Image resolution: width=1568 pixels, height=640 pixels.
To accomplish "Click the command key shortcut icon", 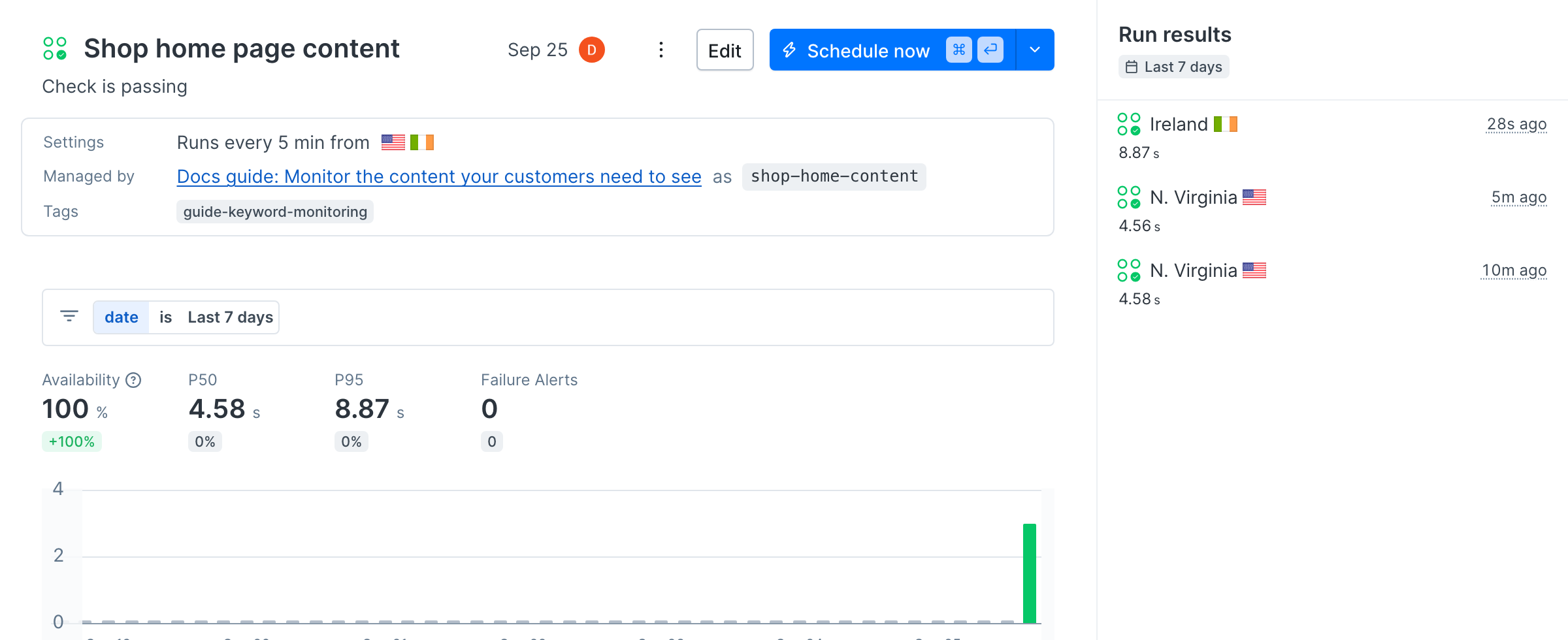I will tap(959, 50).
